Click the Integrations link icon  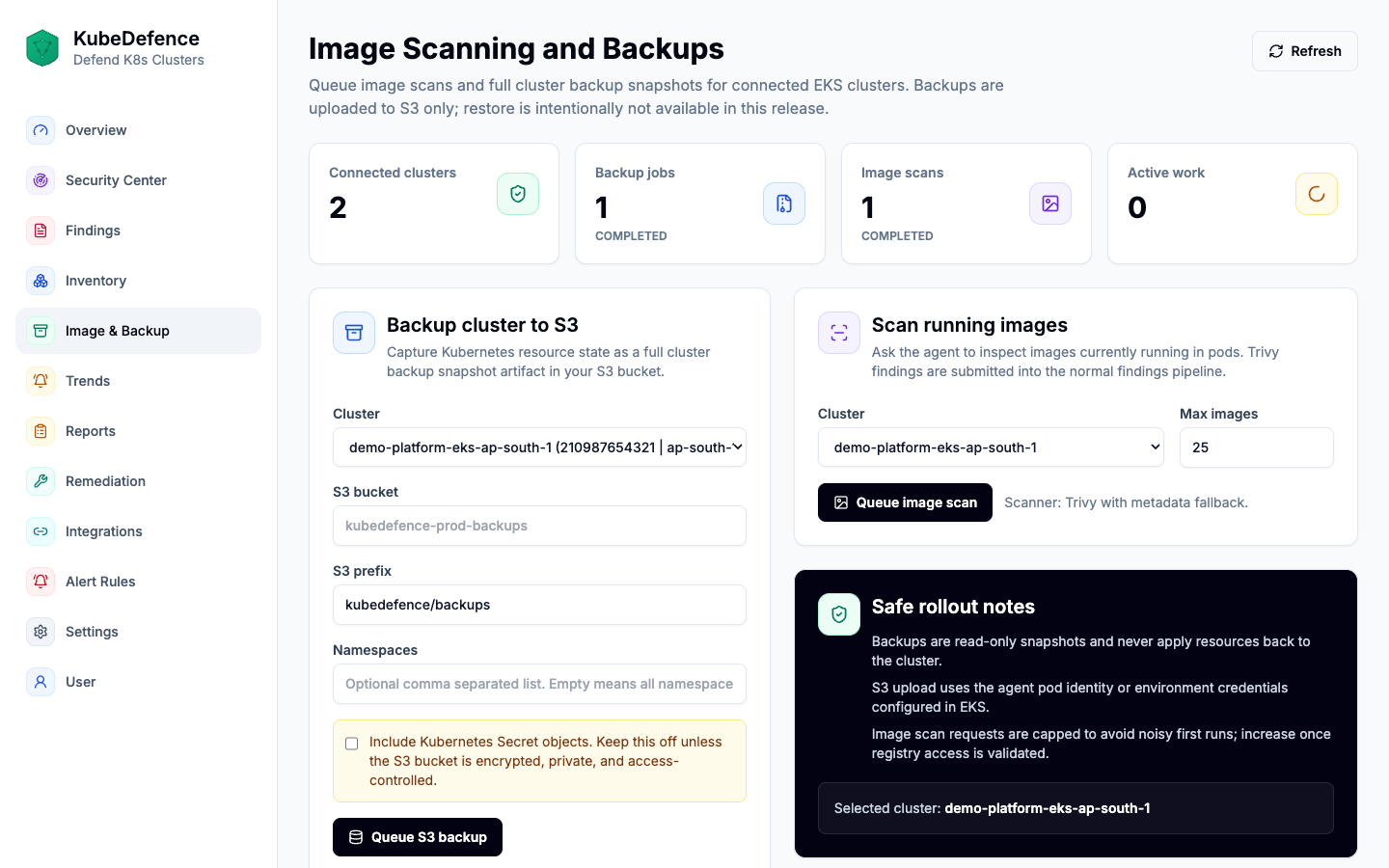(41, 531)
